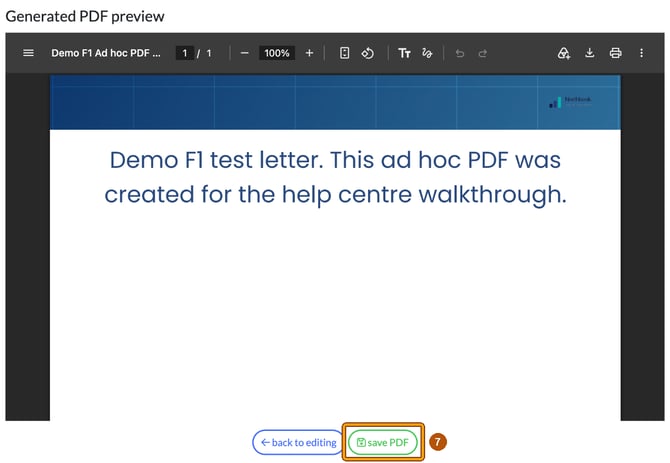The image size is (670, 463).
Task: Click the fit to page icon
Action: point(344,53)
